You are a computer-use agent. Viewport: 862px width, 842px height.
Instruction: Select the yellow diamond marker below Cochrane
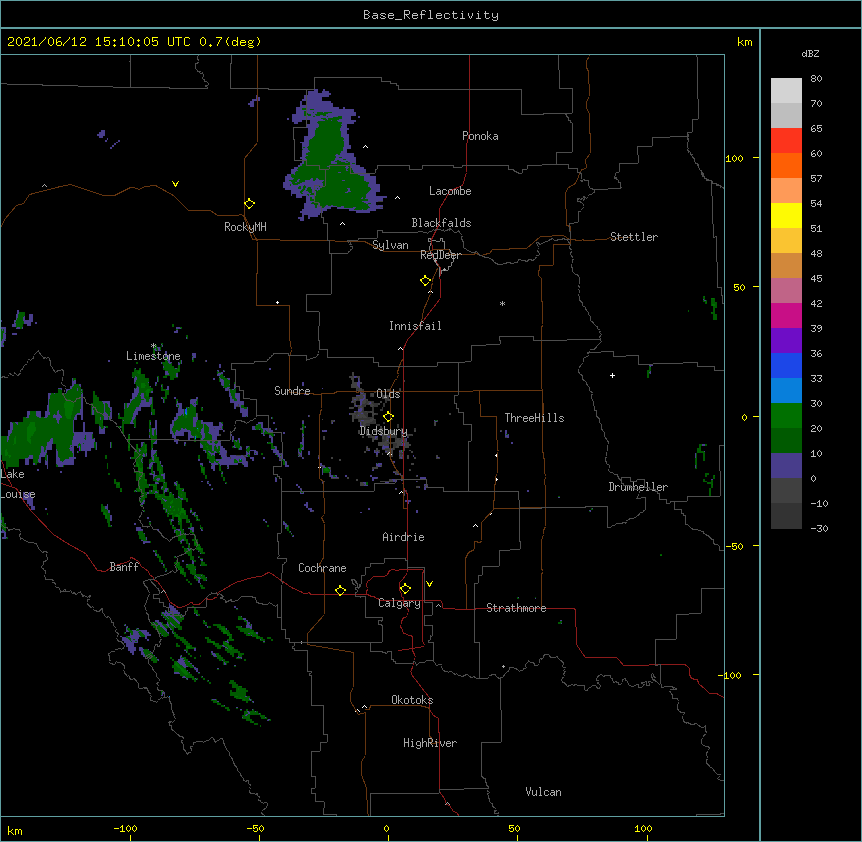click(340, 590)
